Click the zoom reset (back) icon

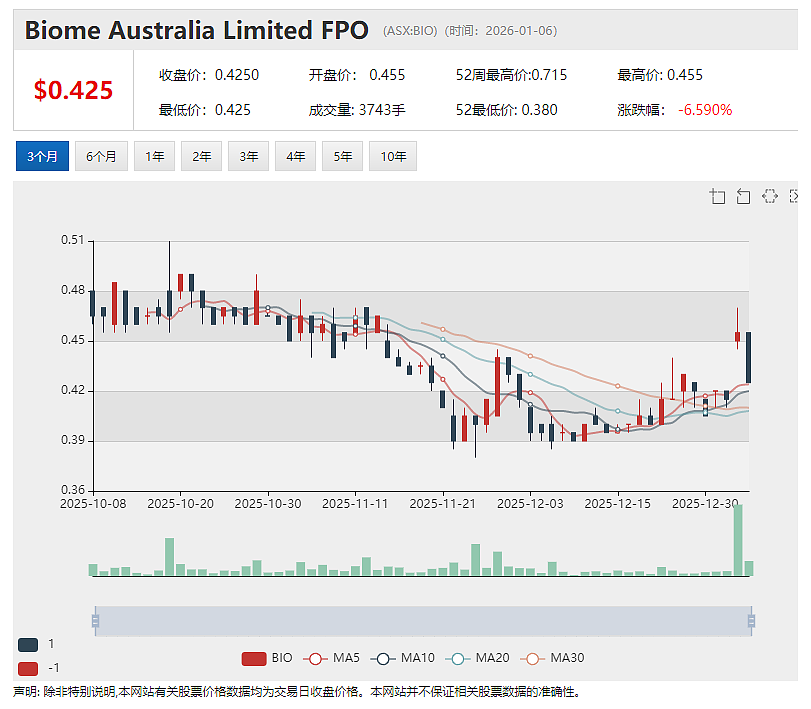tap(743, 197)
